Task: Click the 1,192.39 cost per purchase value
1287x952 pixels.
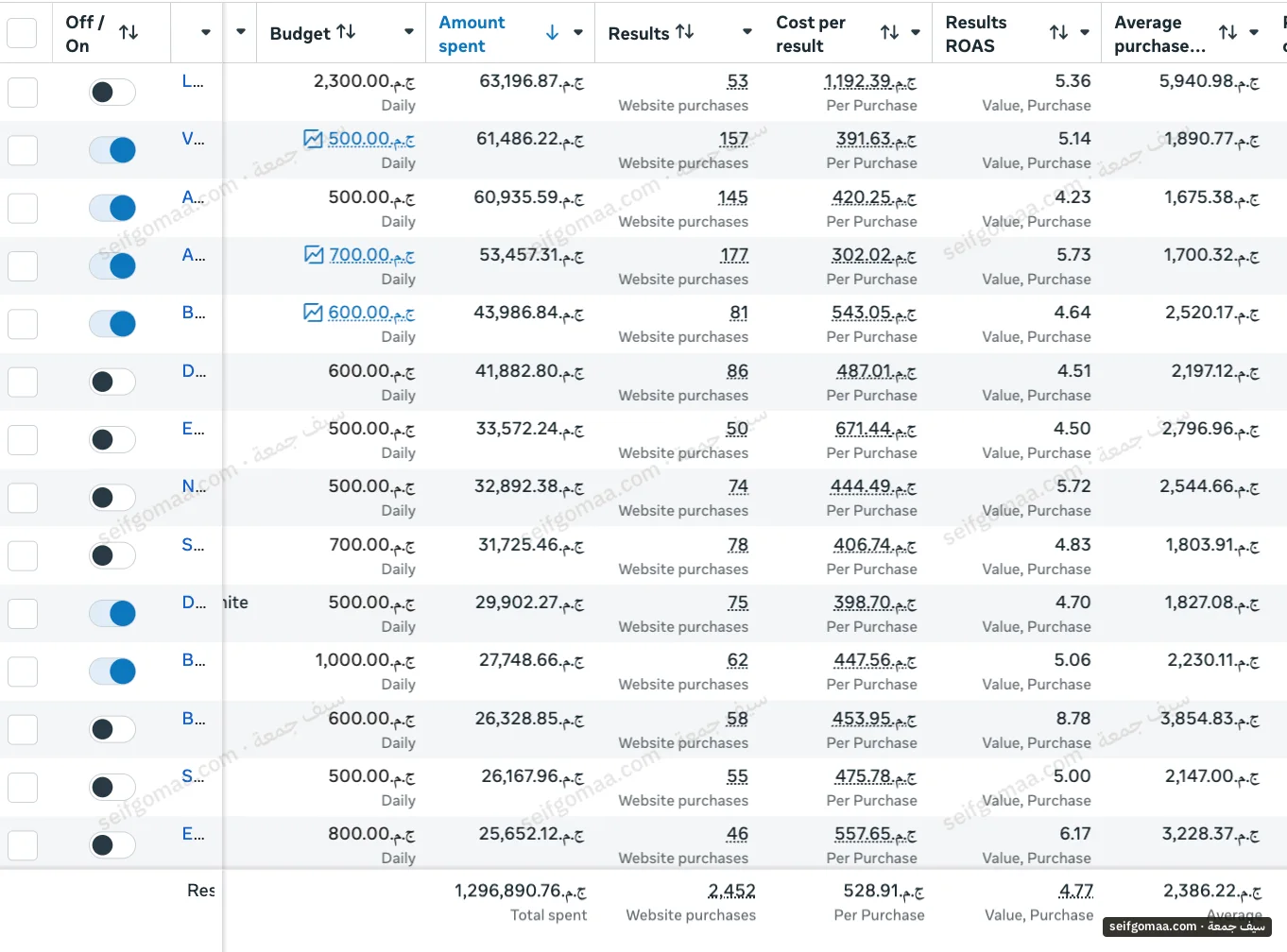Action: [870, 81]
